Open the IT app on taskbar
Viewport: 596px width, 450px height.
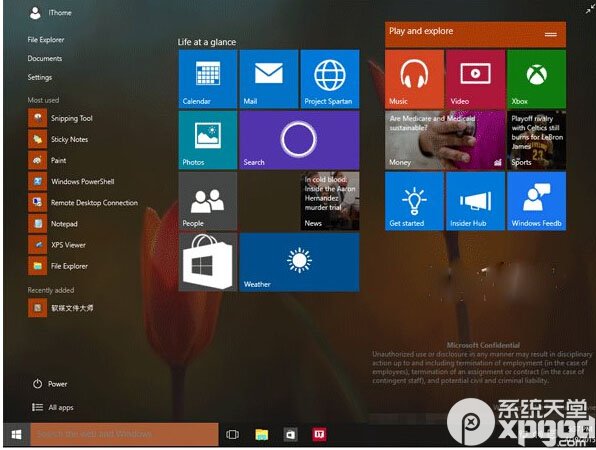[x=319, y=434]
